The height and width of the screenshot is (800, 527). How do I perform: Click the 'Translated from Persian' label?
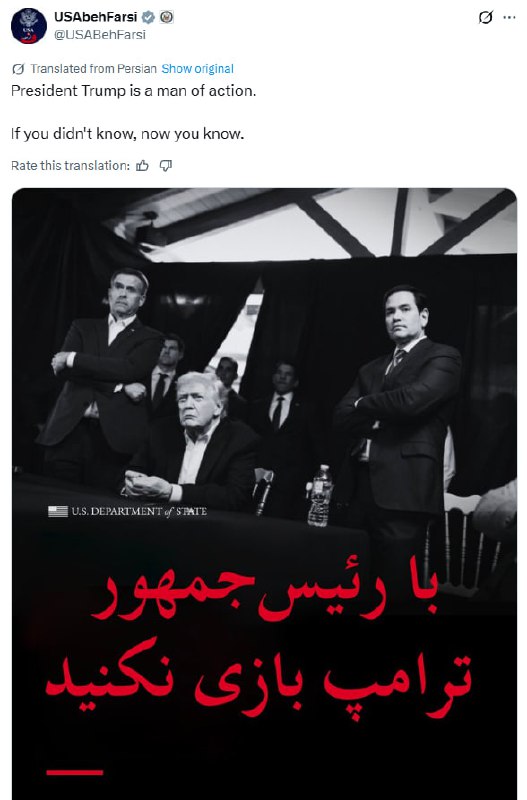click(x=93, y=69)
